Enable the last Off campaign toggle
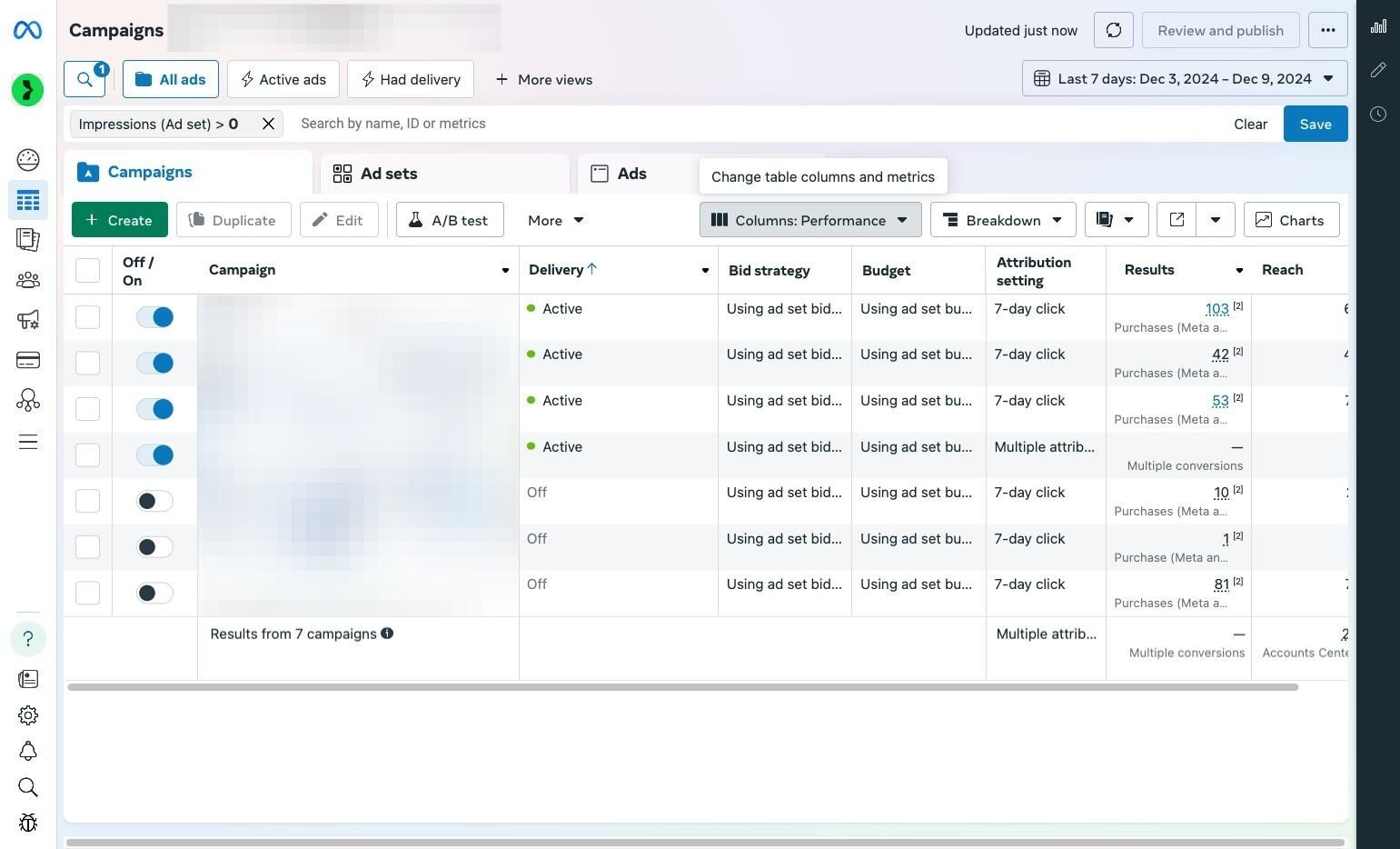The height and width of the screenshot is (849, 1400). pyautogui.click(x=154, y=593)
